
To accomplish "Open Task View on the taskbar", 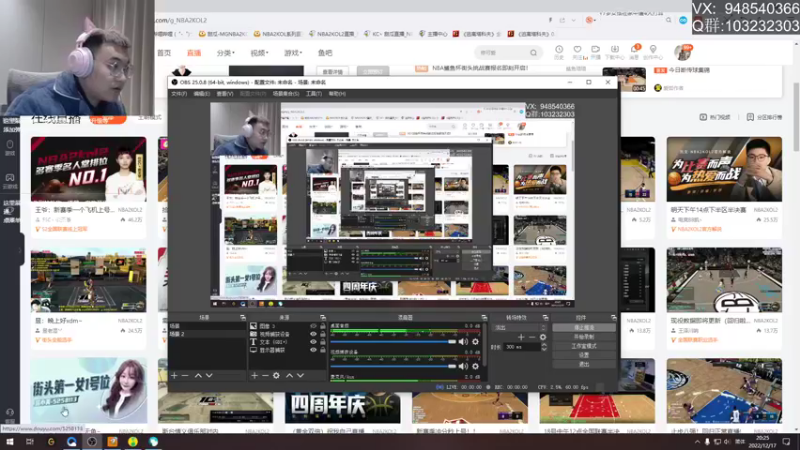I will (30, 442).
